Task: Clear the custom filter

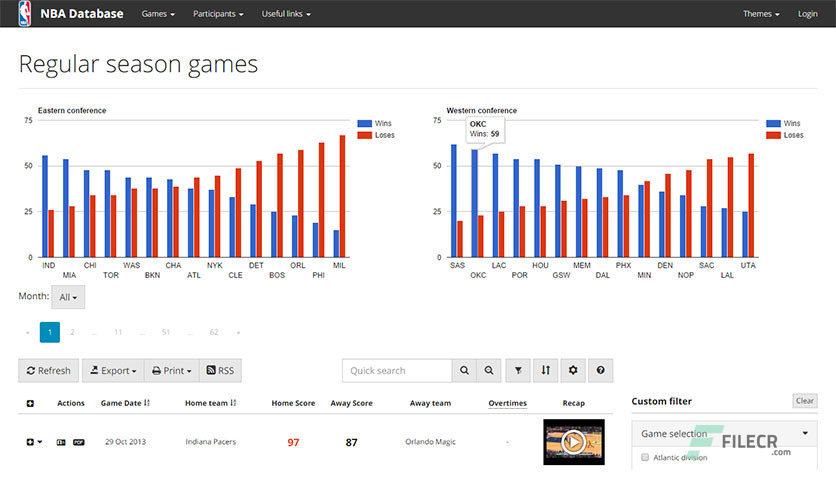Action: tap(805, 401)
